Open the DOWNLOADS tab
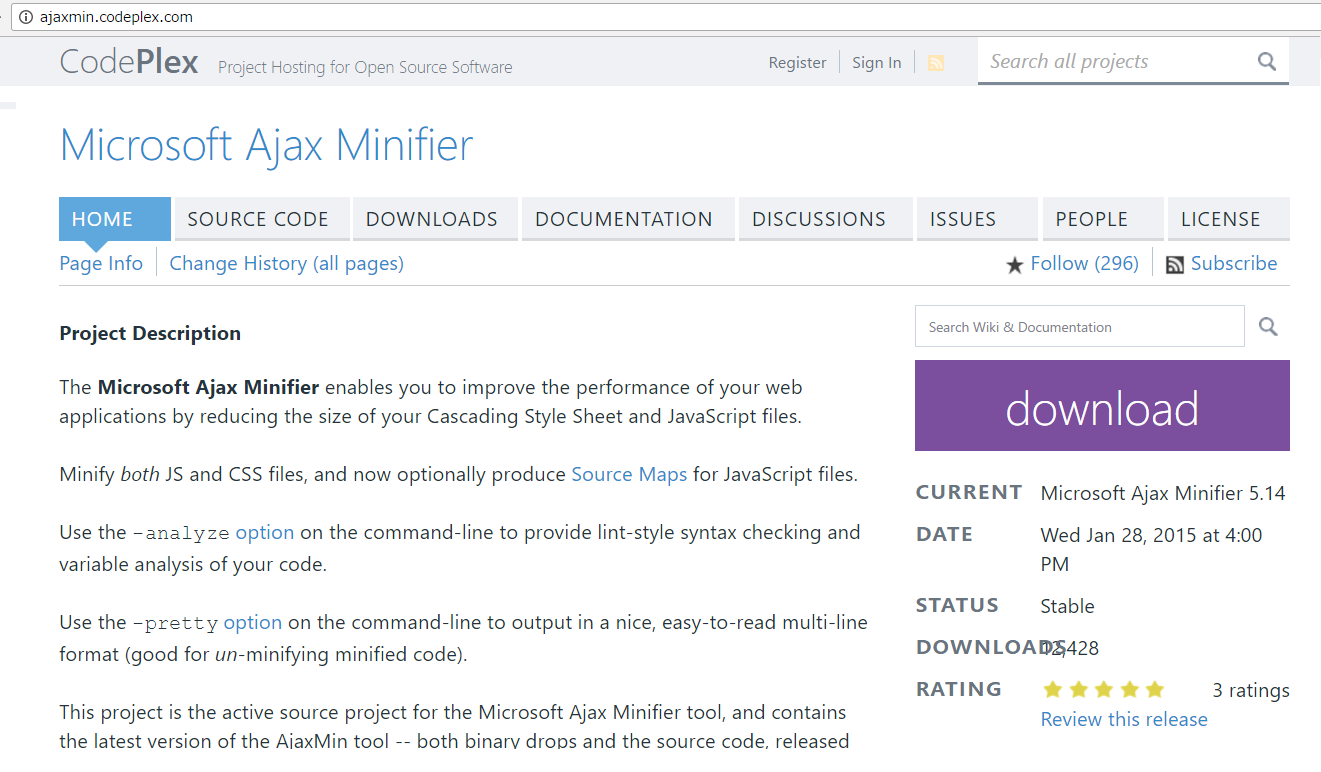This screenshot has width=1321, height=772. tap(436, 219)
